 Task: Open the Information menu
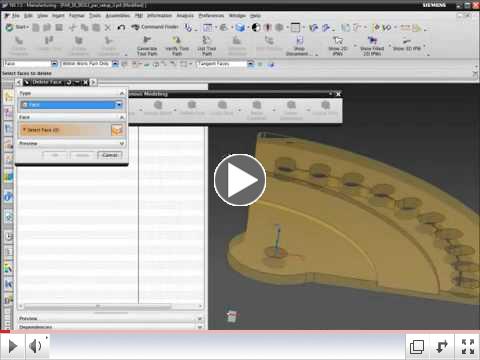159,16
